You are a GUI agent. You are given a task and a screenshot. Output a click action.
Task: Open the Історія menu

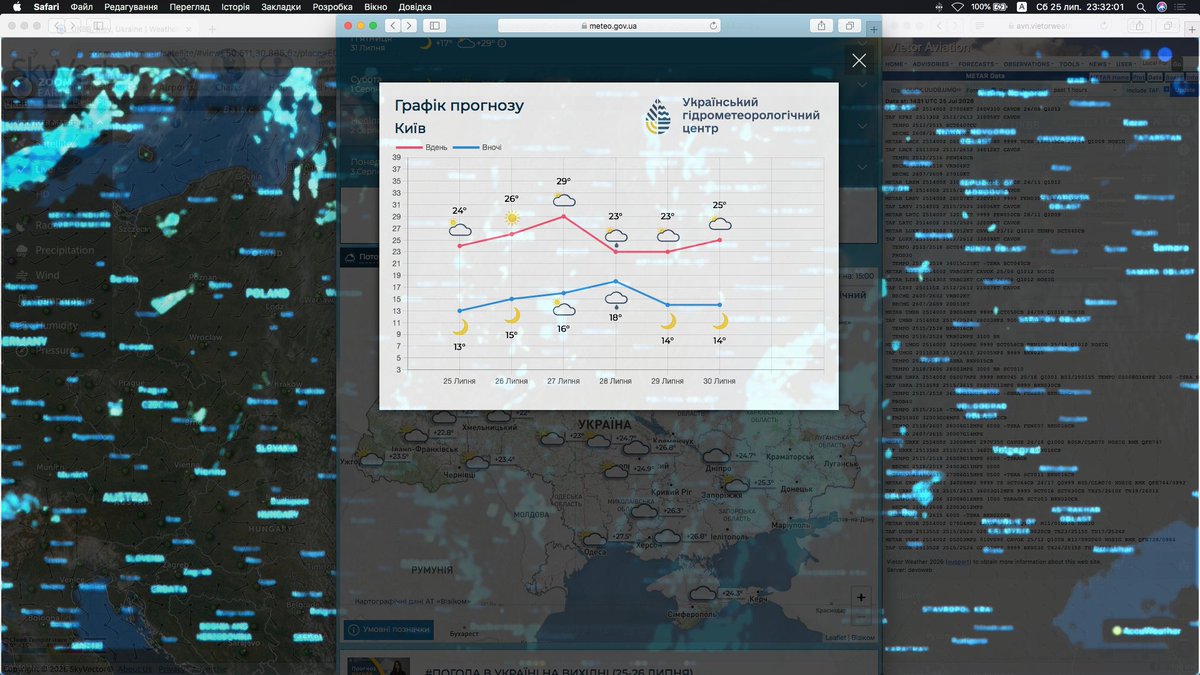pos(235,6)
